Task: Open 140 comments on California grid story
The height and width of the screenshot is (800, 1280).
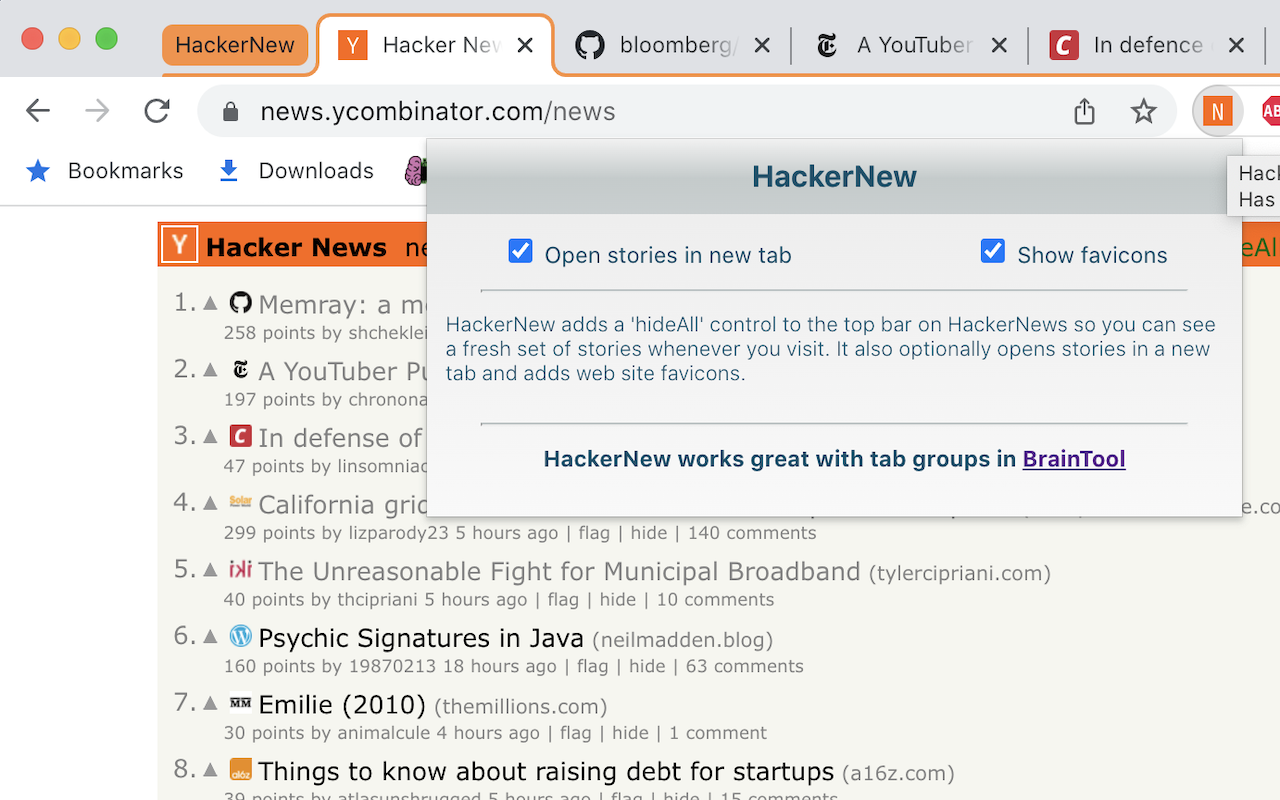Action: (x=752, y=533)
